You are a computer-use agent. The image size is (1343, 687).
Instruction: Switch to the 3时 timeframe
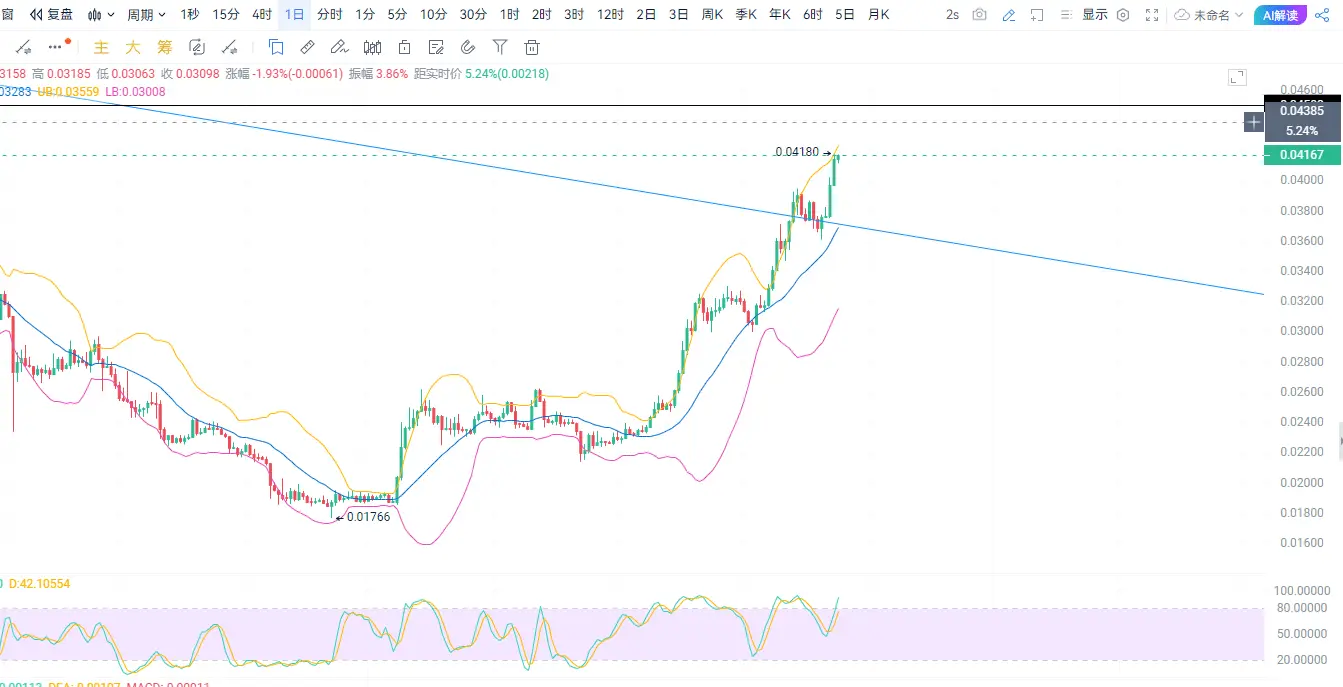[574, 15]
